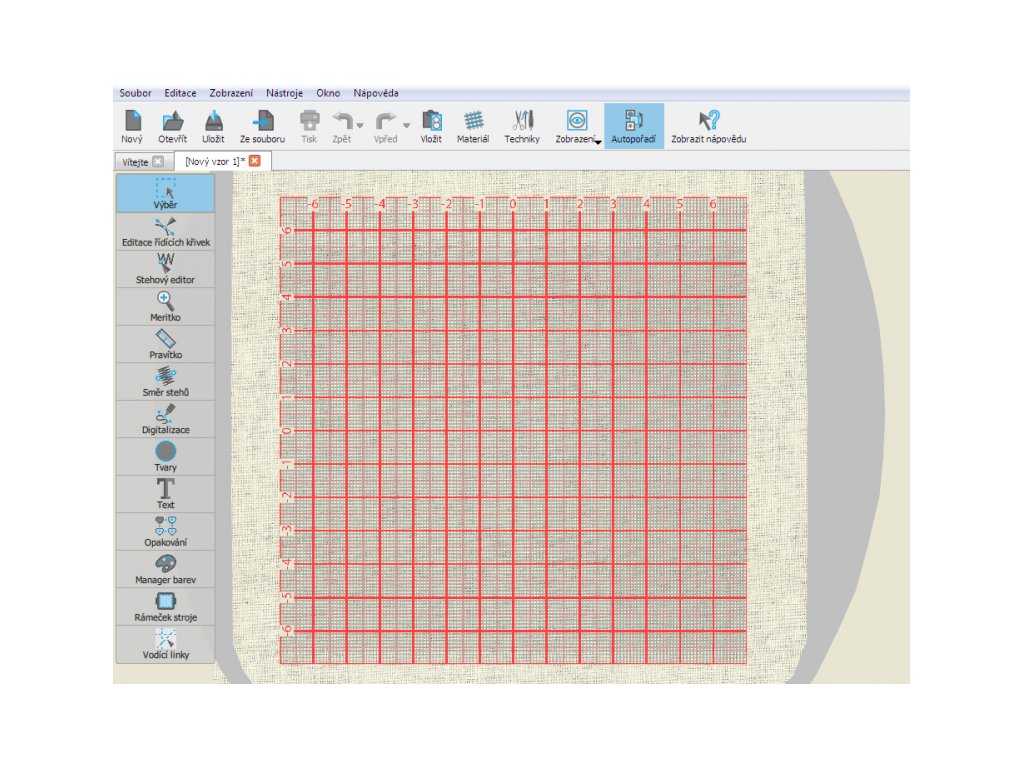
Task: Open the Manager barev palette
Action: 165,569
